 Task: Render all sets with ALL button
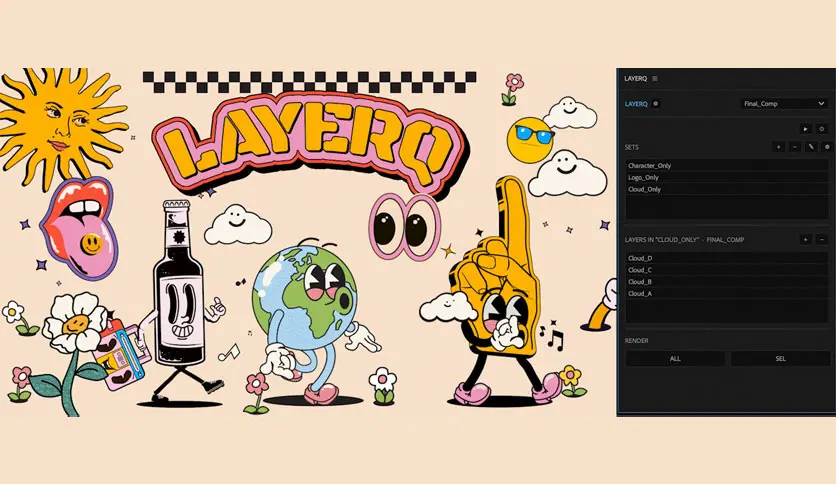675,358
